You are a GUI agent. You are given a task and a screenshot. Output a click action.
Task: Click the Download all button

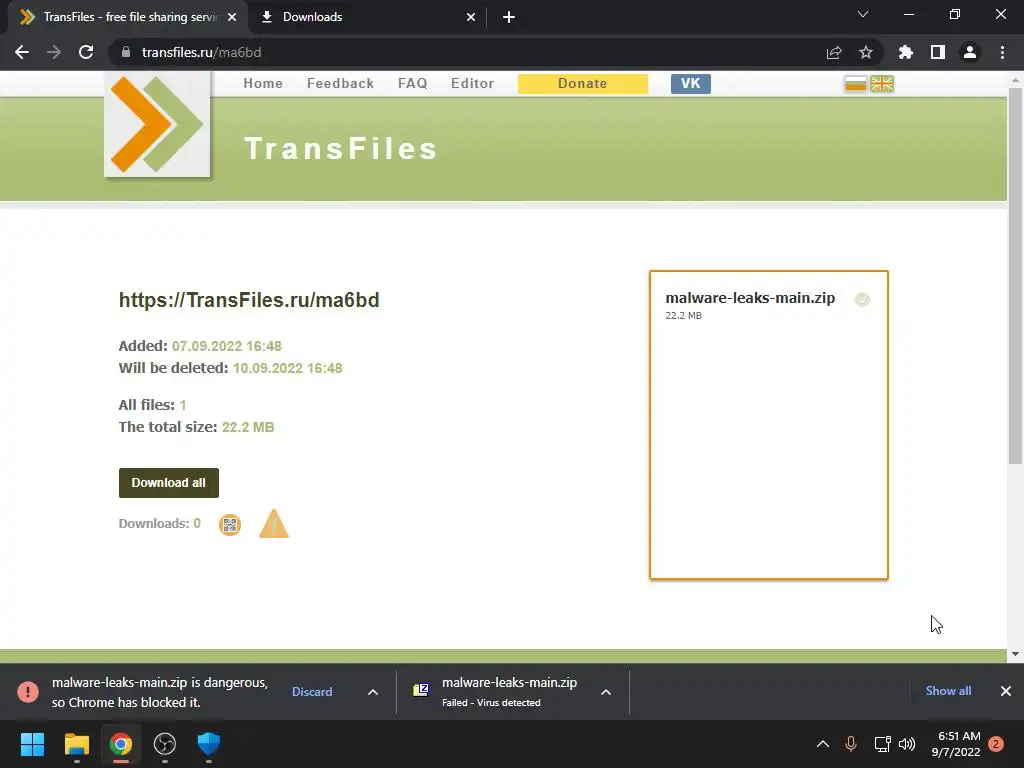pyautogui.click(x=168, y=483)
